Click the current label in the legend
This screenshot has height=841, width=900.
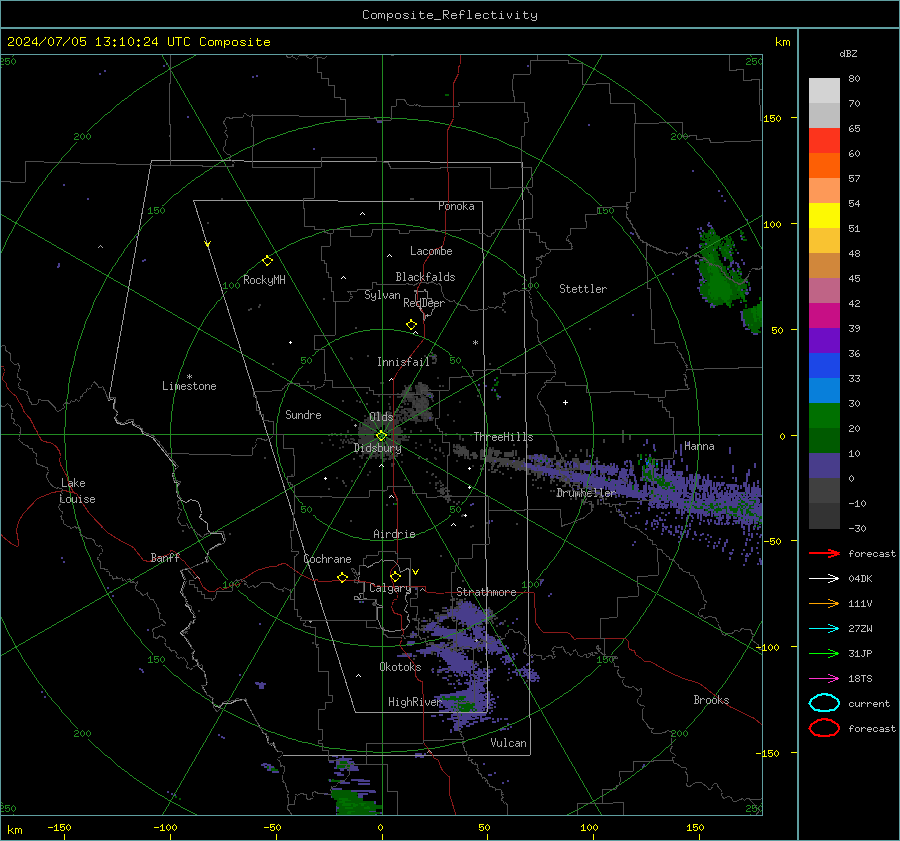[x=869, y=703]
